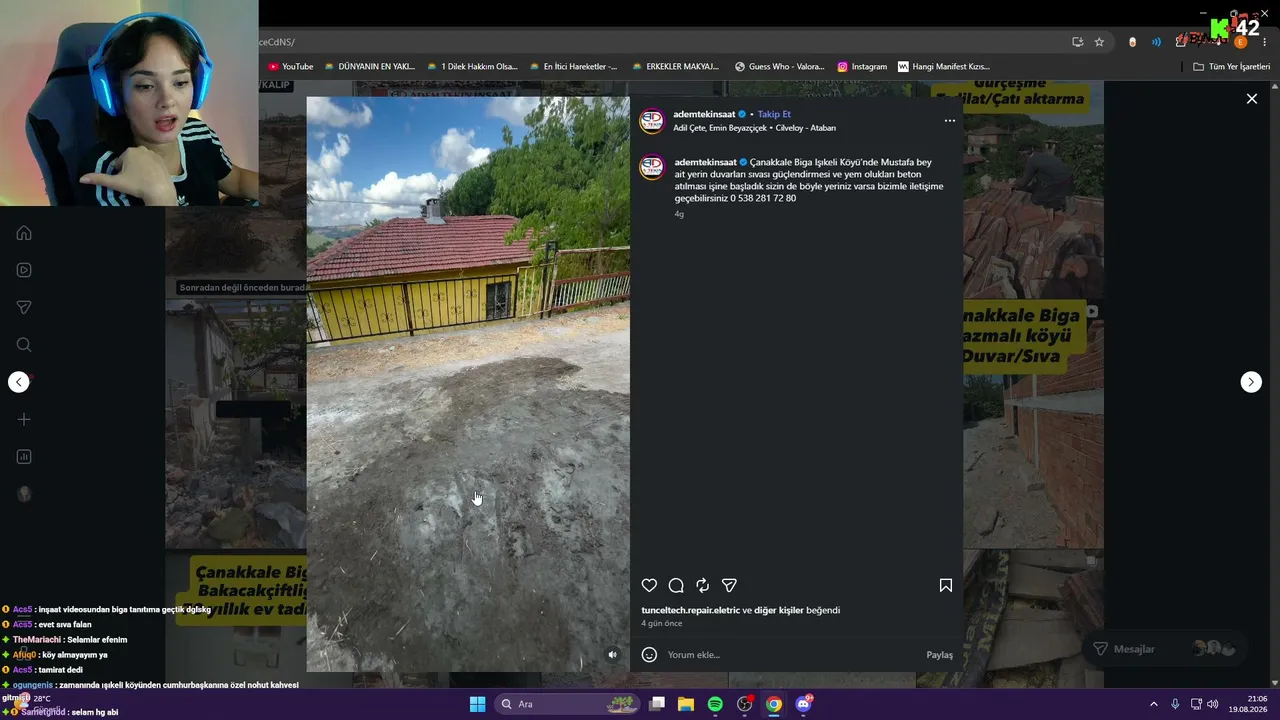Open the Mesajlar floating messages button
This screenshot has width=1280, height=720.
pyautogui.click(x=1164, y=649)
